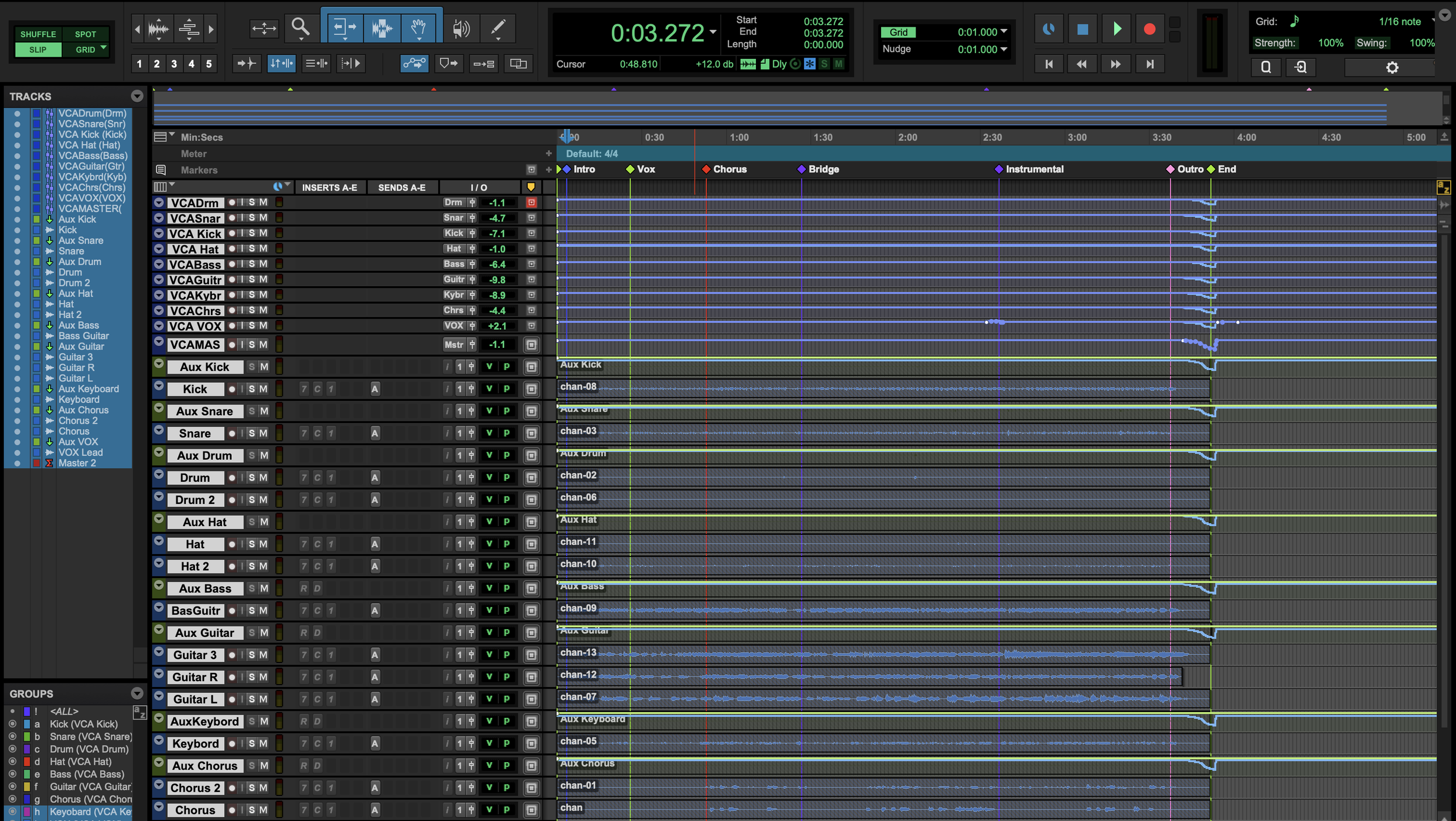Mute the Snare track
This screenshot has height=821, width=1456.
[263, 433]
